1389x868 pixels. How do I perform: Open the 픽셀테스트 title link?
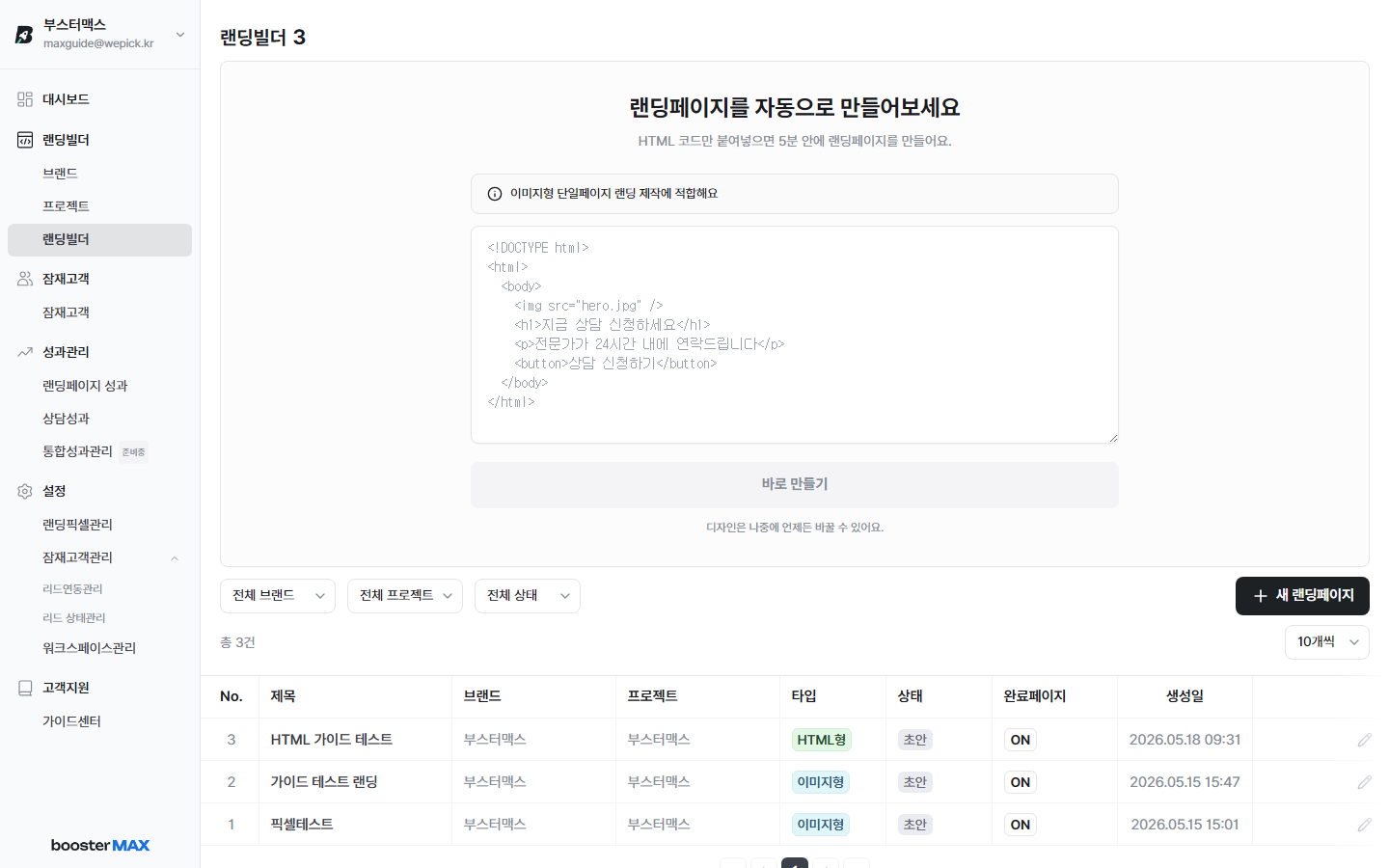pyautogui.click(x=302, y=825)
